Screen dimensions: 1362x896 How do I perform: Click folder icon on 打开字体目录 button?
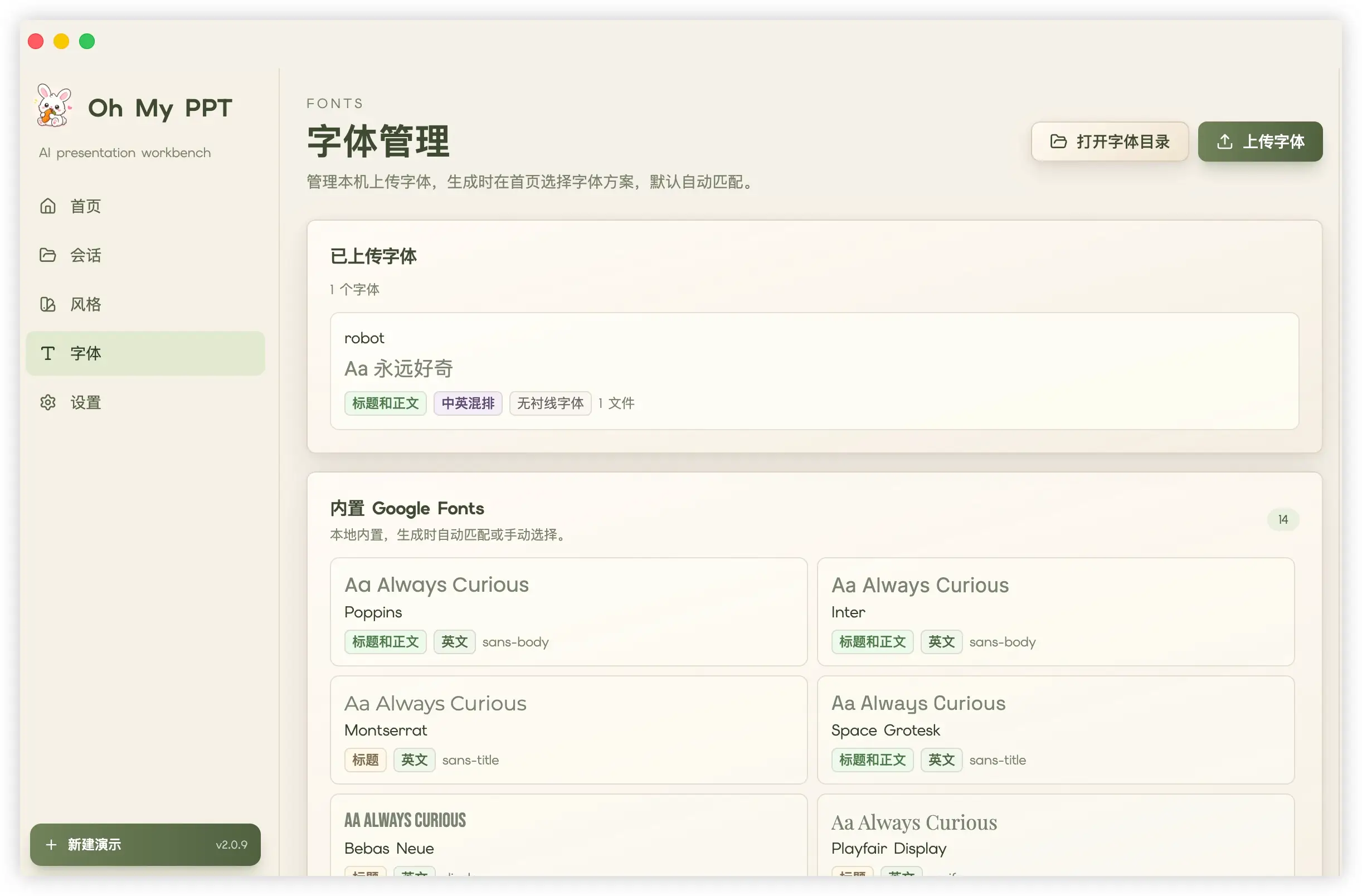coord(1059,142)
